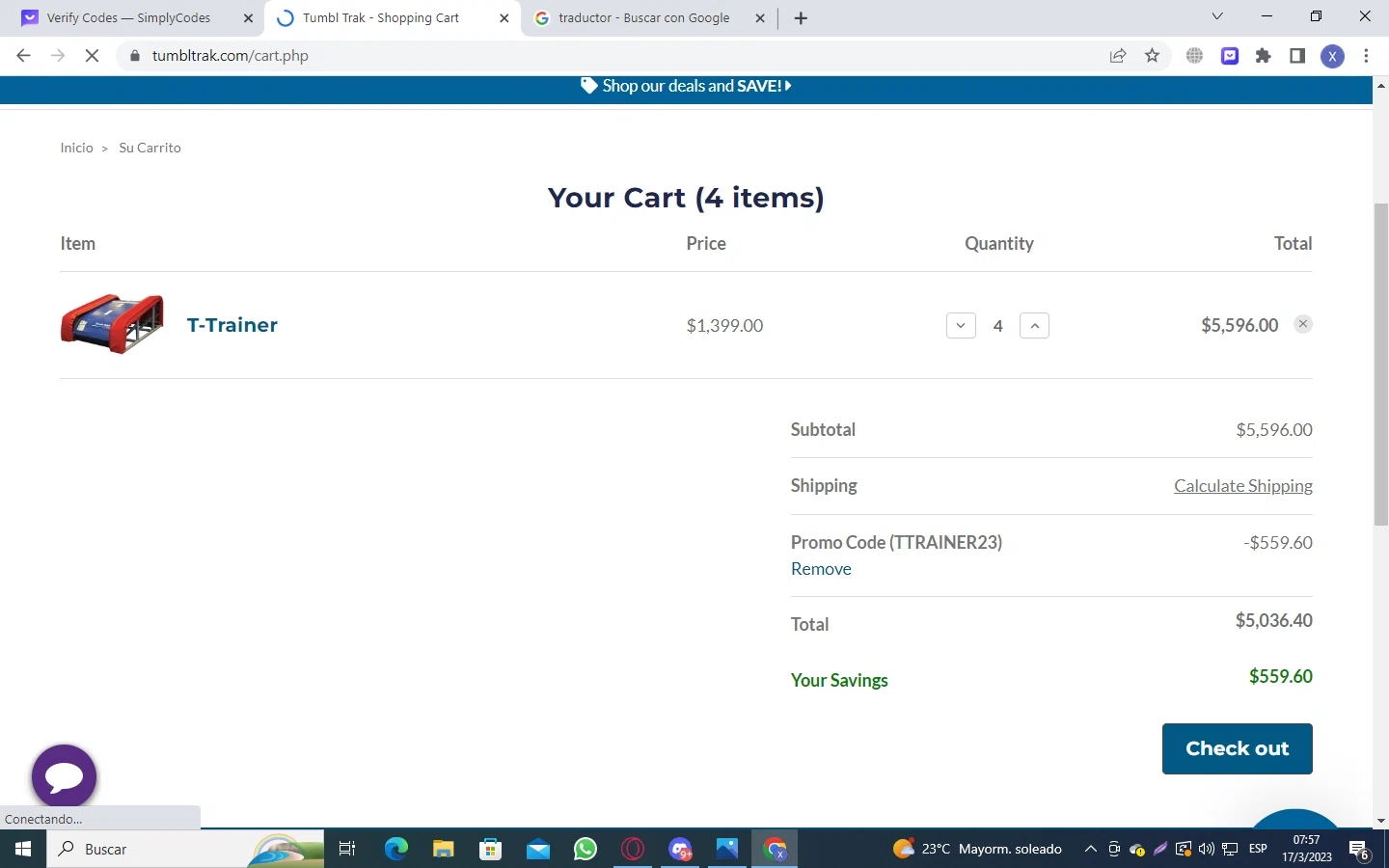The height and width of the screenshot is (868, 1389).
Task: Switch to traductor - Buscar con Google tab
Action: 643,18
